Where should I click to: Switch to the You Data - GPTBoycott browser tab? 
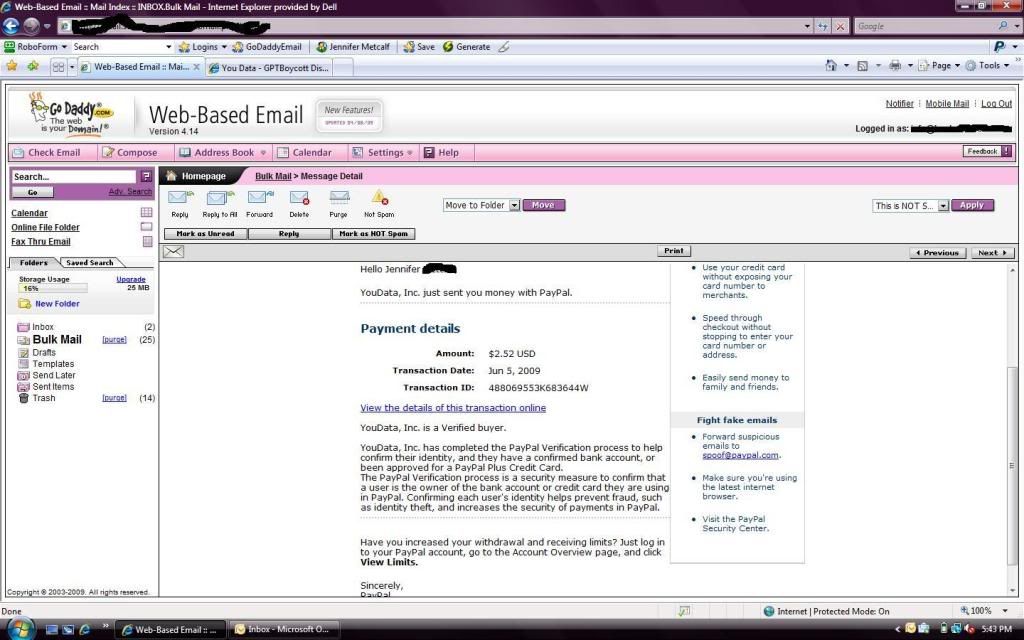coord(268,67)
